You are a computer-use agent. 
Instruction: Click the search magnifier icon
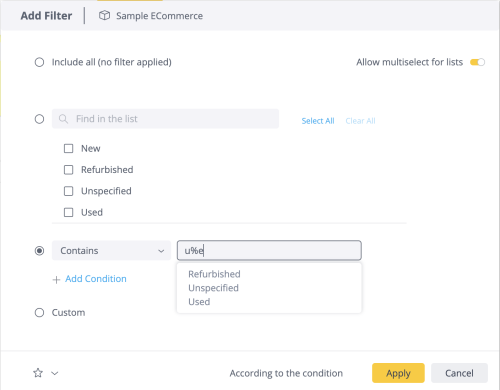pyautogui.click(x=63, y=119)
